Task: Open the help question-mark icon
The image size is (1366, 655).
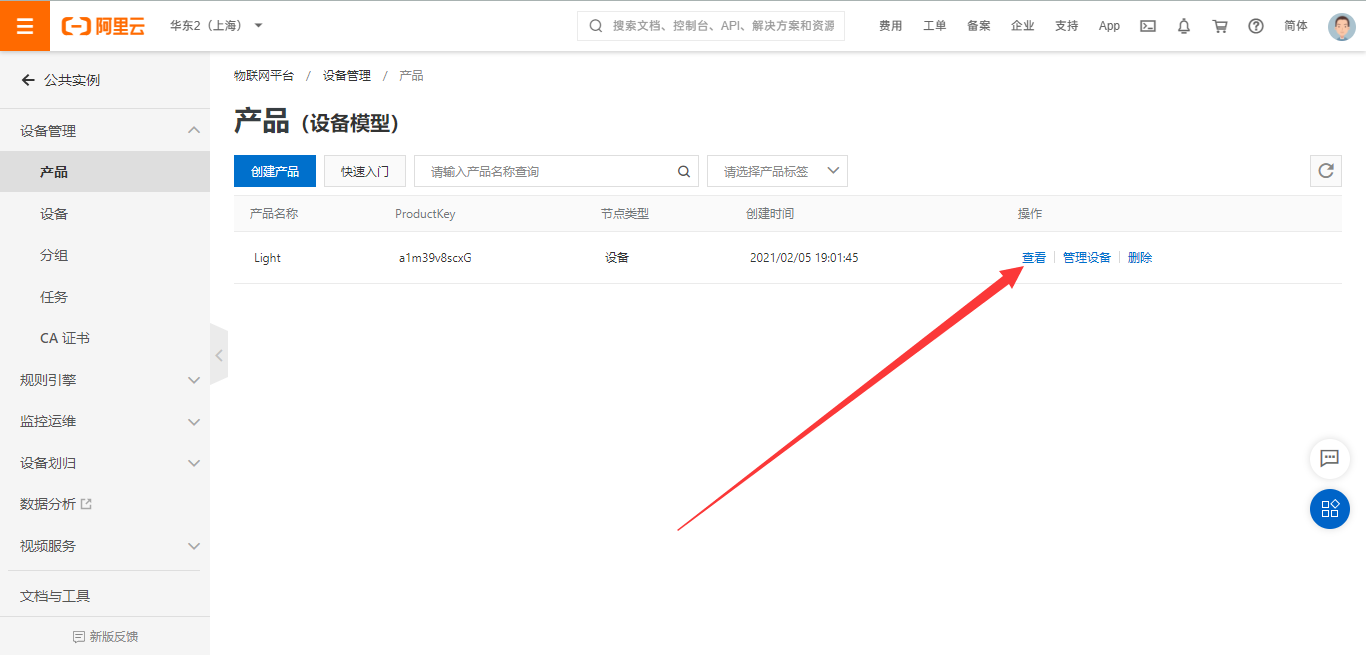Action: point(1255,26)
